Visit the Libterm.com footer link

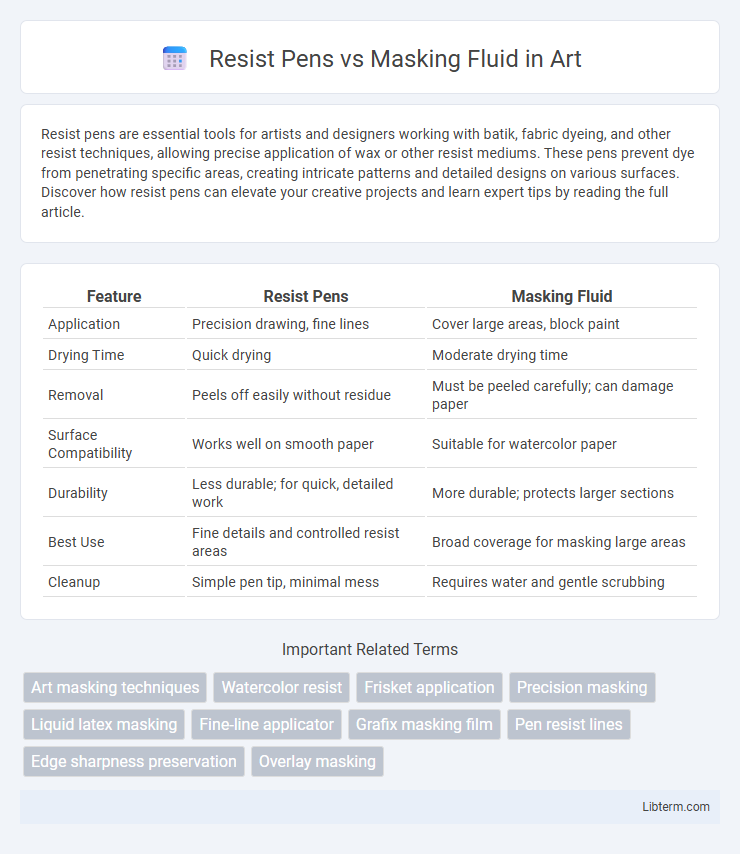pos(676,807)
